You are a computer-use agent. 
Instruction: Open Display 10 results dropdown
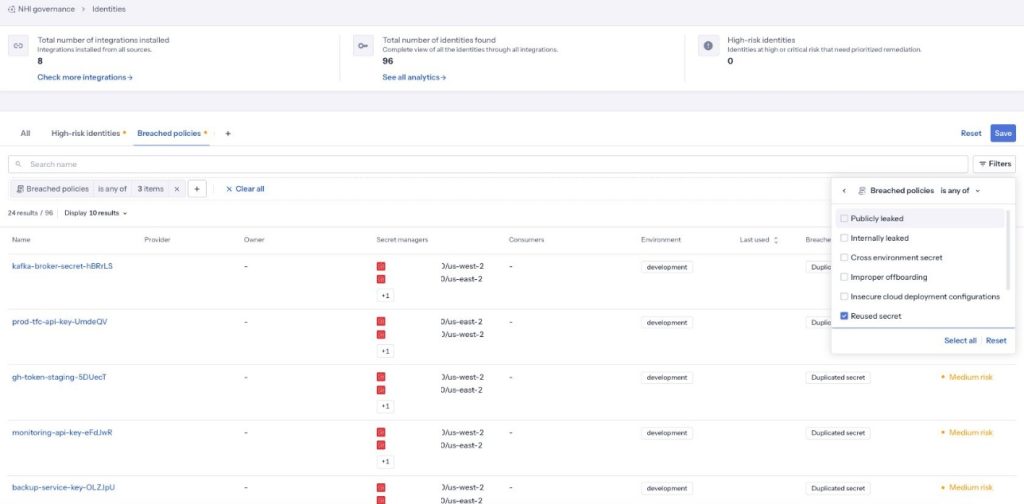click(95, 213)
